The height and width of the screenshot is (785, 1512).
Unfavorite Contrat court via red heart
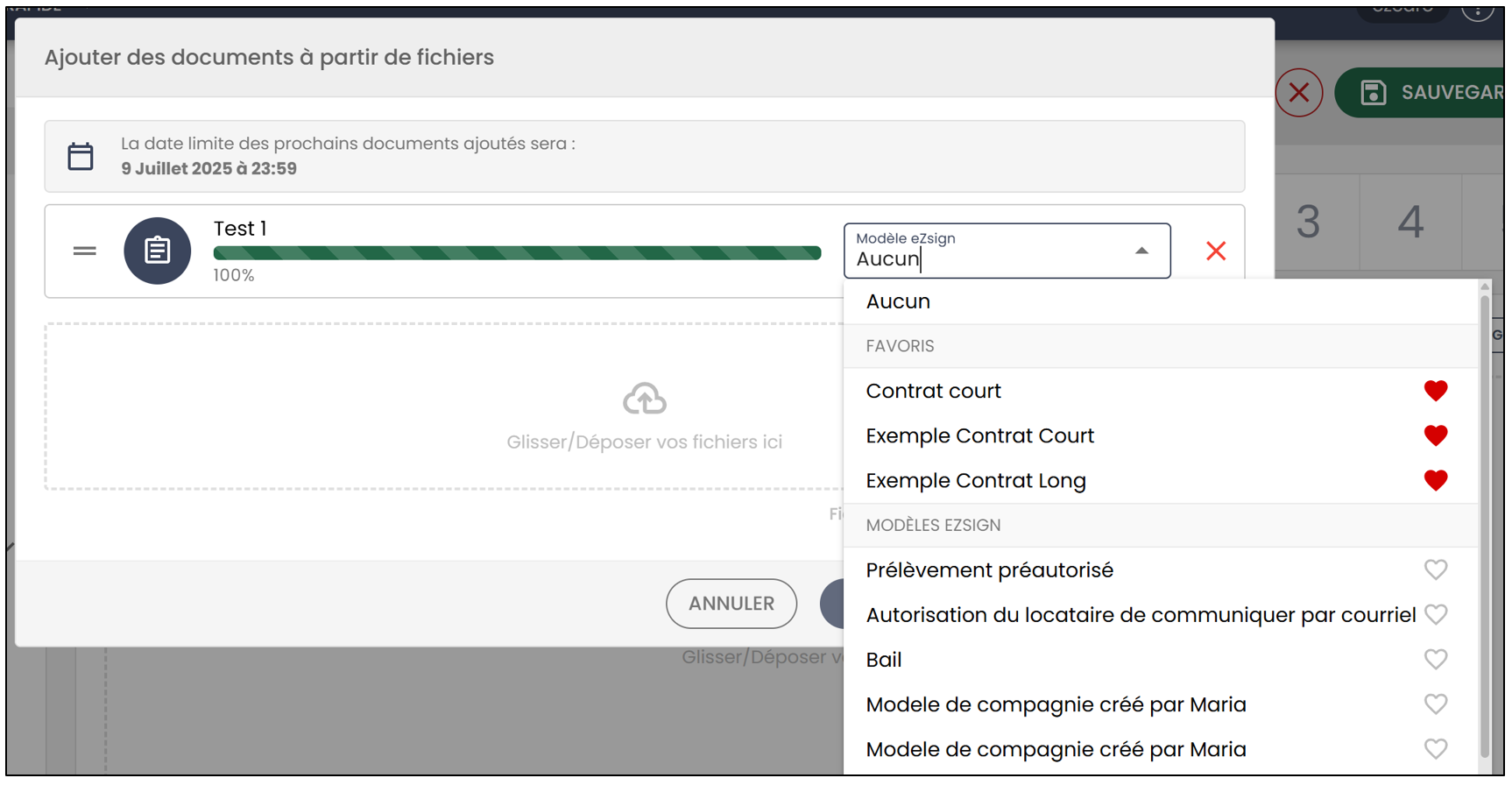1436,391
